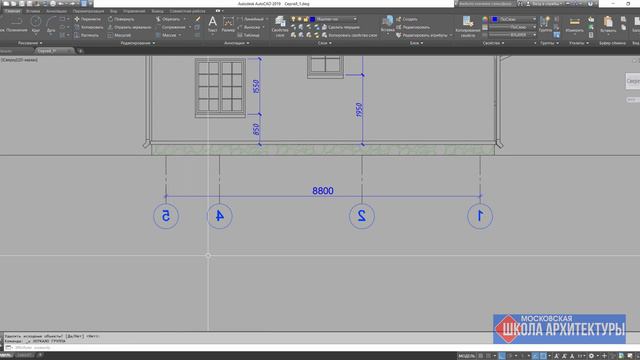
Task: Open the Вставка ribbon tab
Action: pyautogui.click(x=33, y=11)
